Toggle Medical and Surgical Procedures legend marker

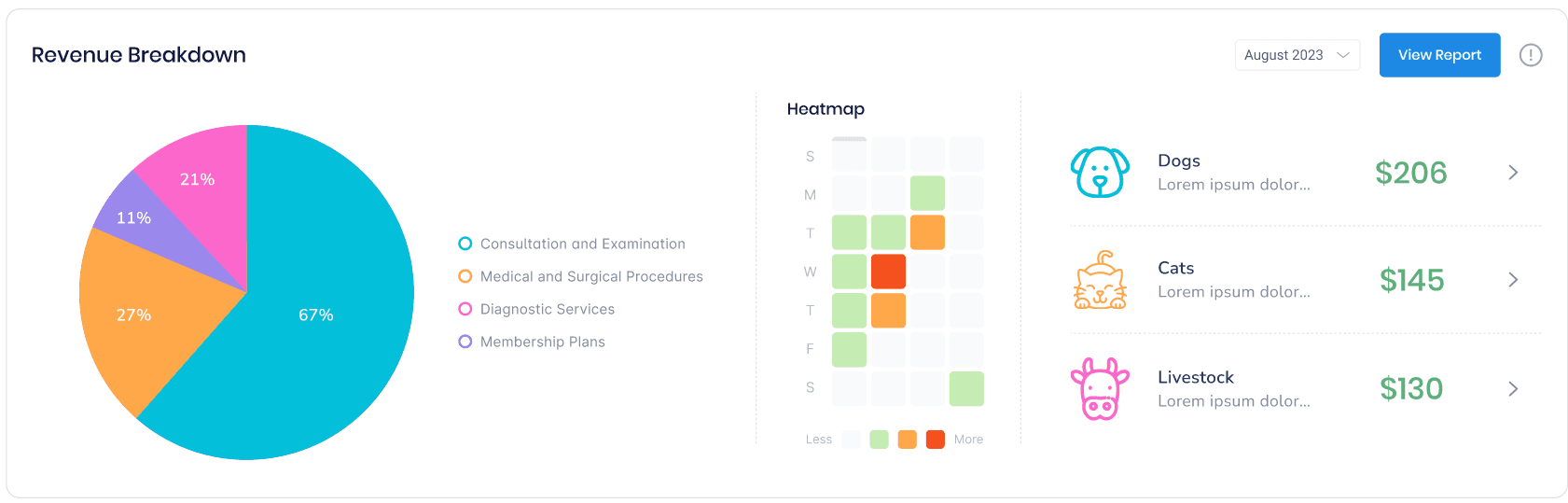pyautogui.click(x=465, y=276)
